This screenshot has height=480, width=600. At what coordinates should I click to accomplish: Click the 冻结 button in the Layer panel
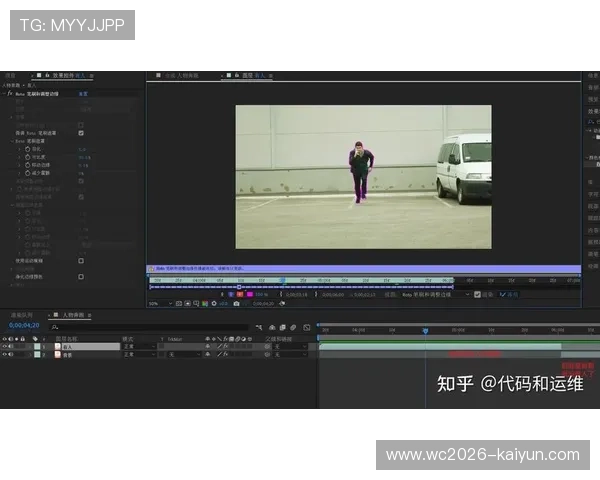pyautogui.click(x=509, y=294)
